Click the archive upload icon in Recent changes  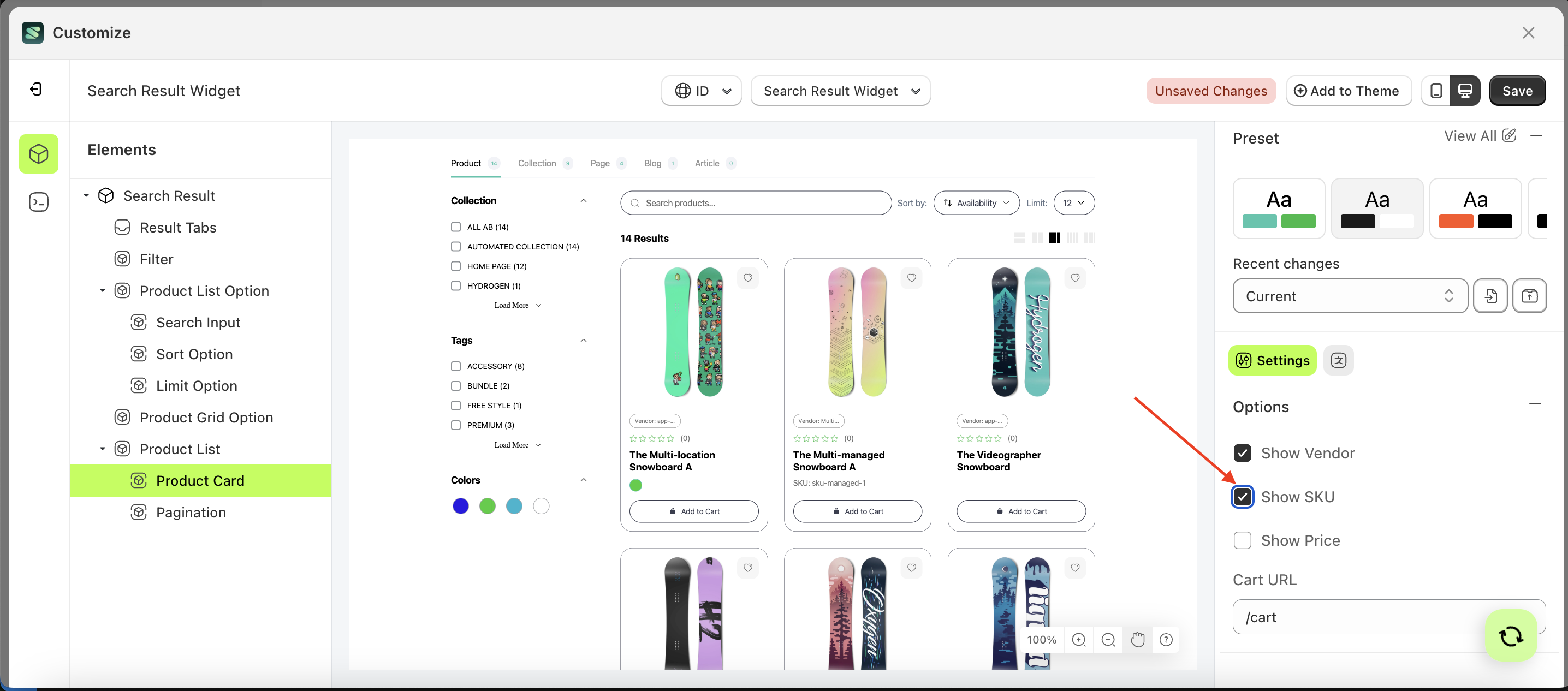pos(1530,296)
